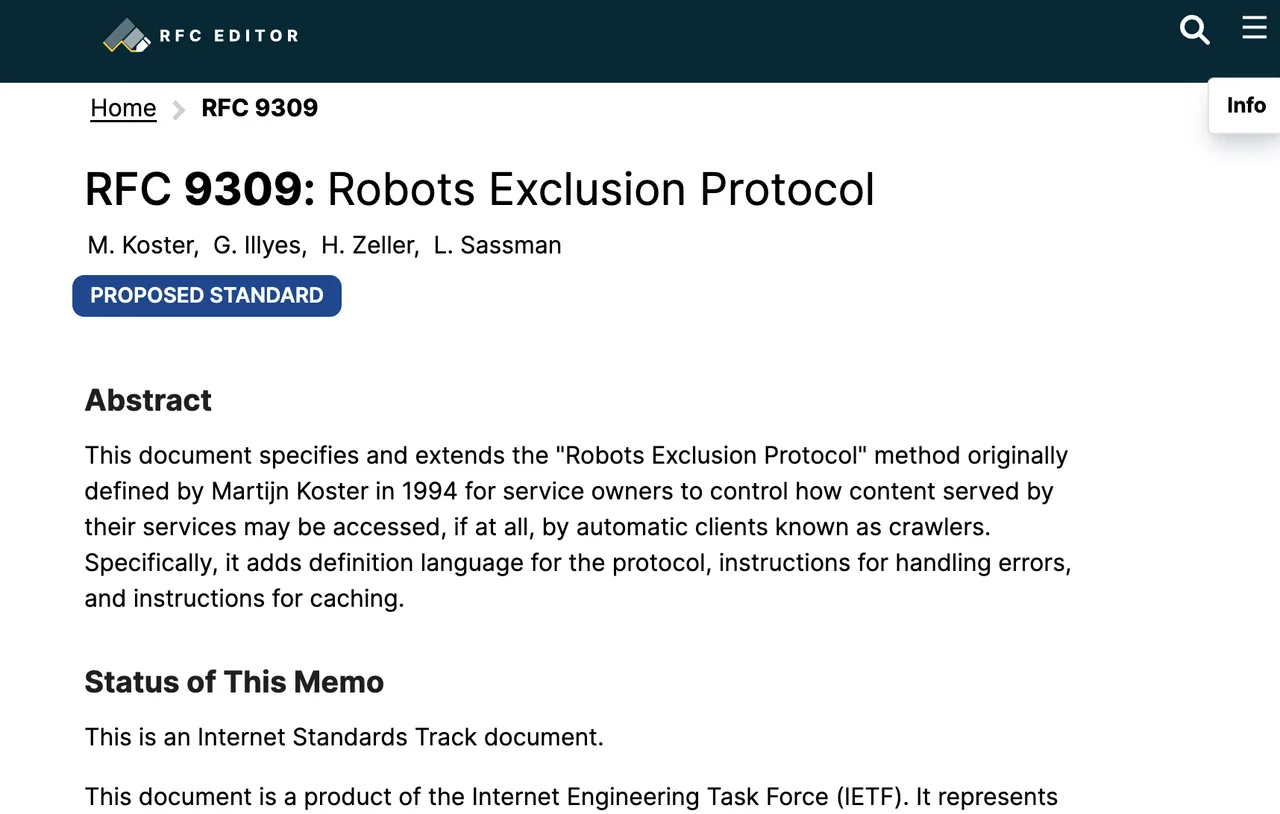This screenshot has height=814, width=1280.
Task: Click the breadcrumb chevron separator
Action: point(179,109)
